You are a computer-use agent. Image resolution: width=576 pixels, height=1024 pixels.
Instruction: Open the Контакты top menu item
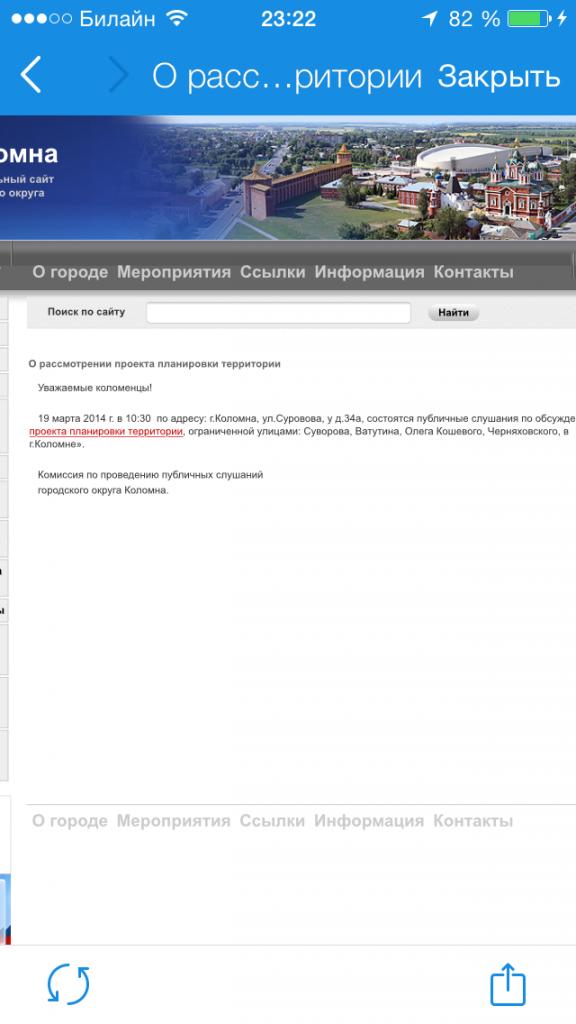click(473, 272)
